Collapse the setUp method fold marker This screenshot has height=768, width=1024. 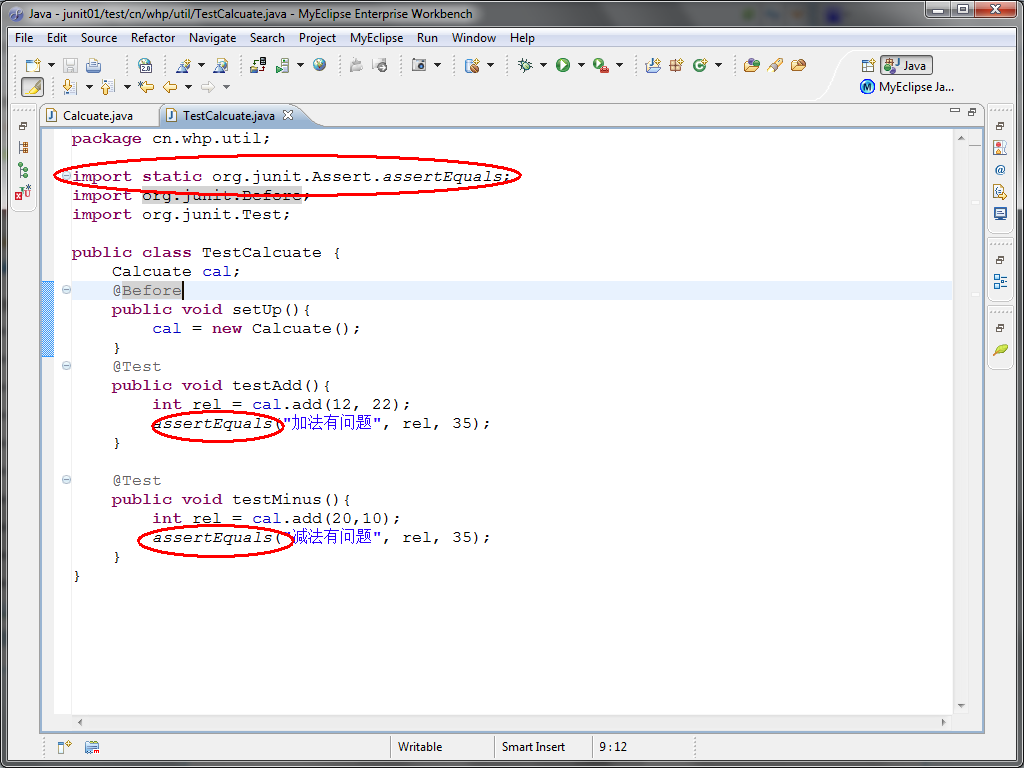(x=66, y=289)
